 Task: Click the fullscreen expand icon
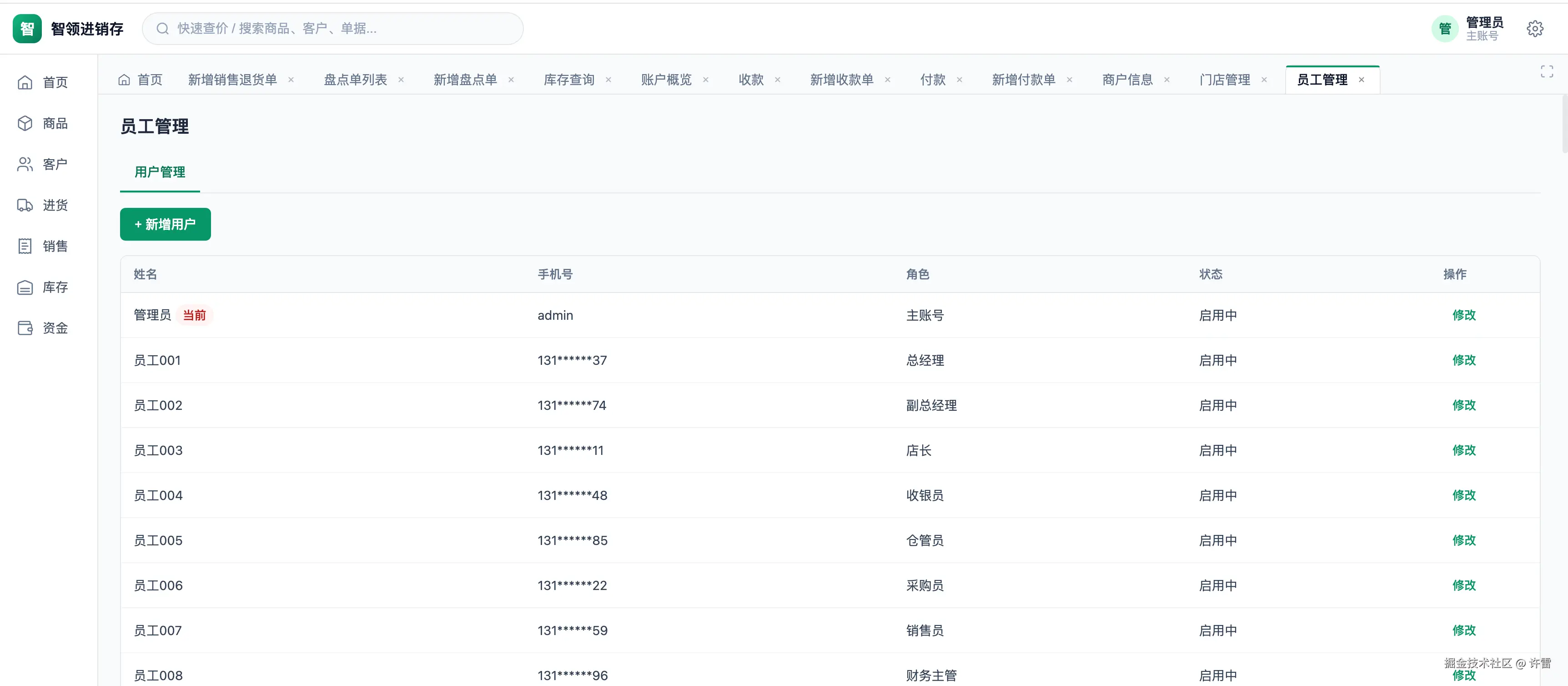(x=1547, y=72)
